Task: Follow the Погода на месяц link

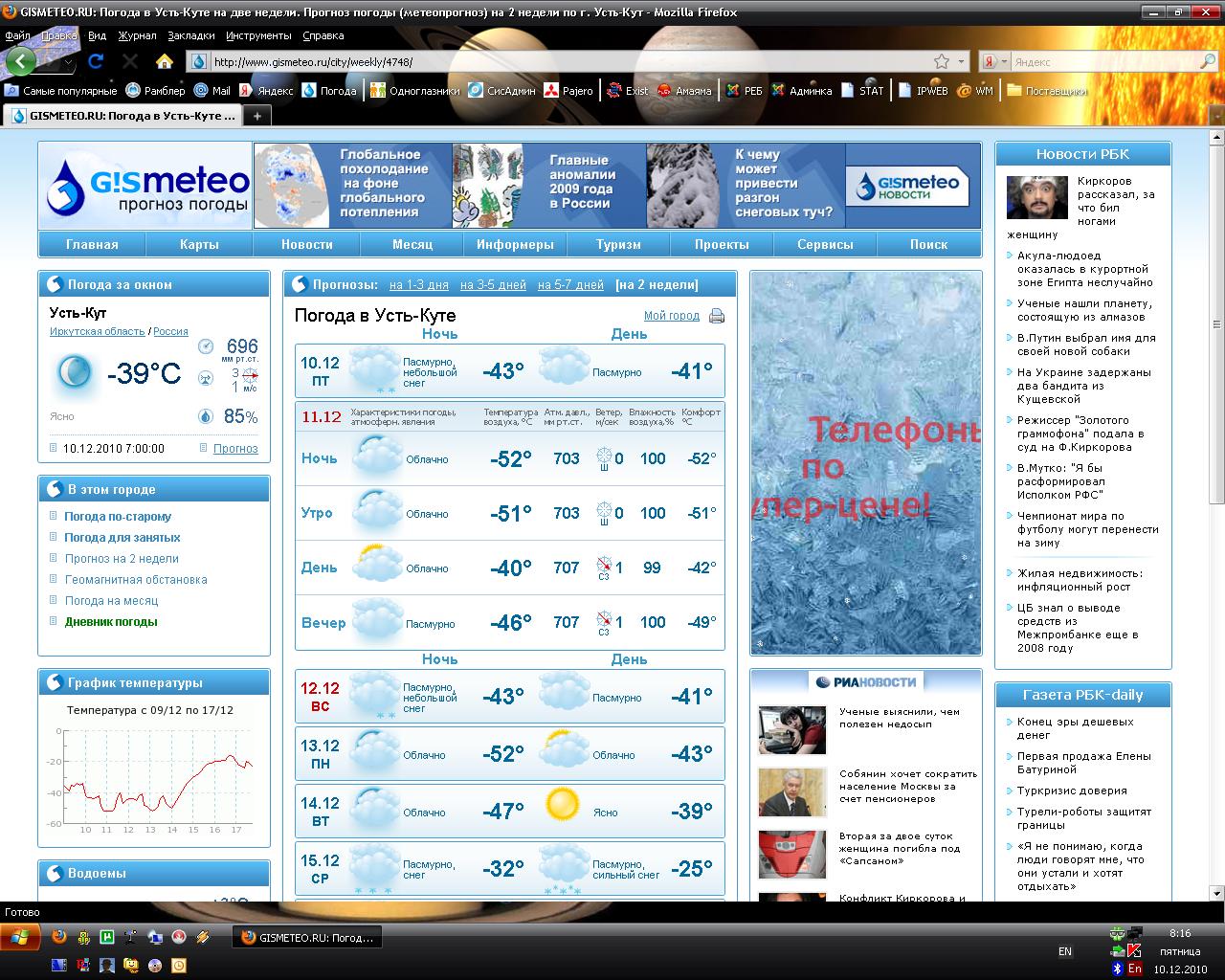Action: click(x=111, y=601)
